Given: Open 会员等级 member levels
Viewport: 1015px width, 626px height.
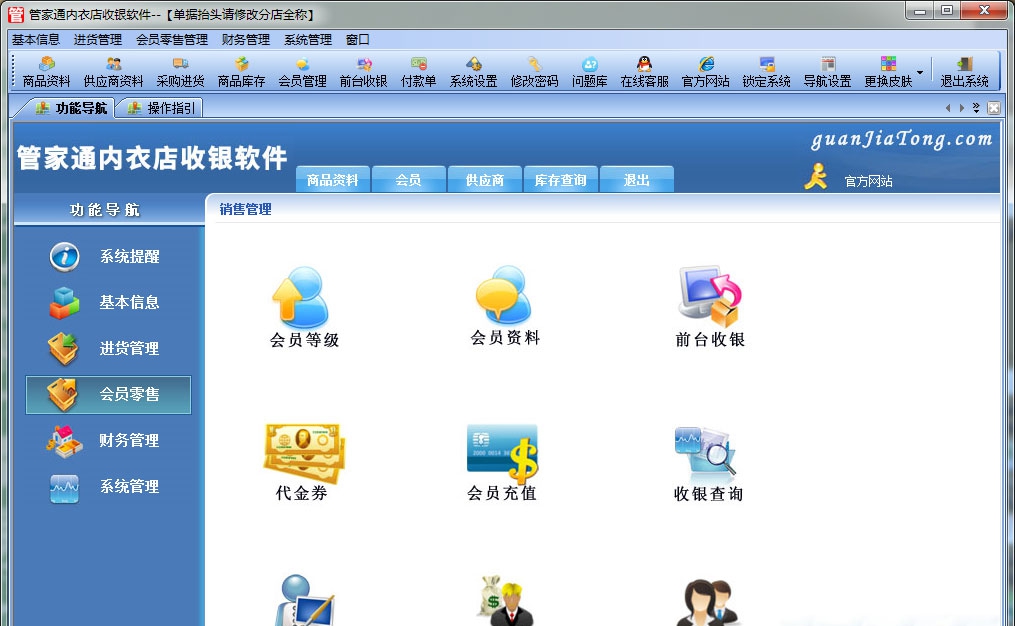Looking at the screenshot, I should [303, 301].
